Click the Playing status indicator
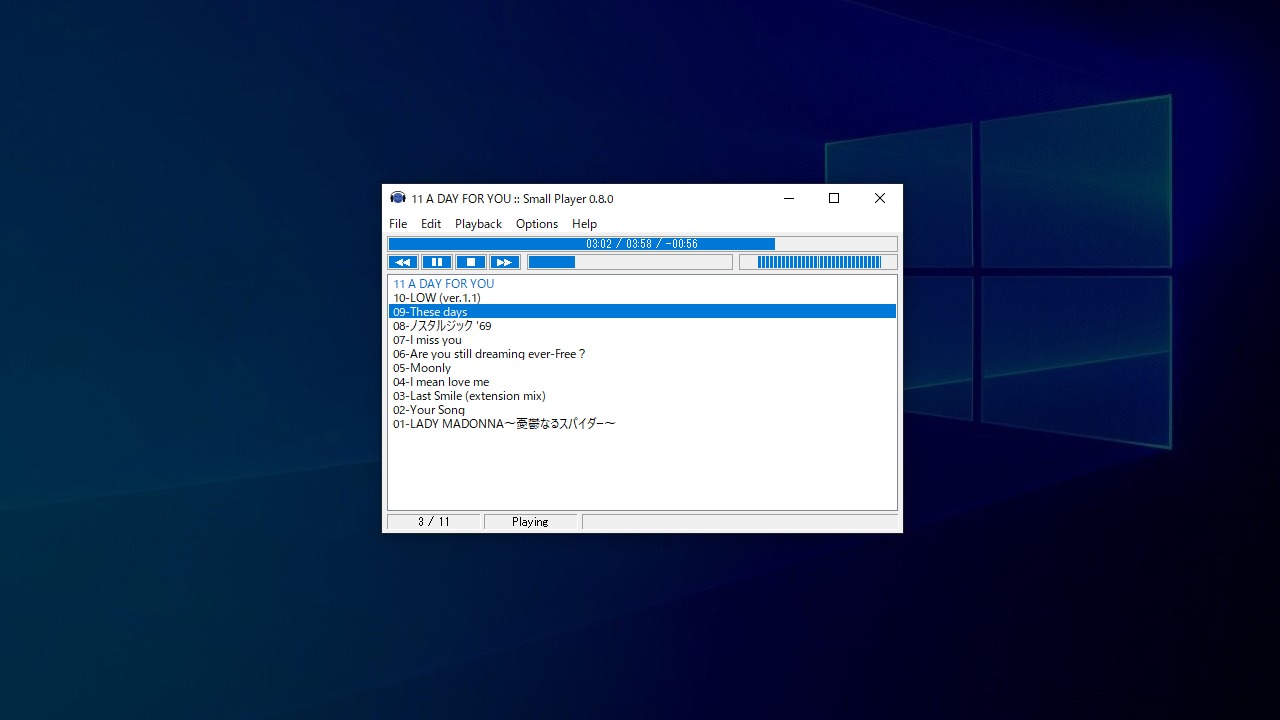This screenshot has height=720, width=1280. click(530, 522)
